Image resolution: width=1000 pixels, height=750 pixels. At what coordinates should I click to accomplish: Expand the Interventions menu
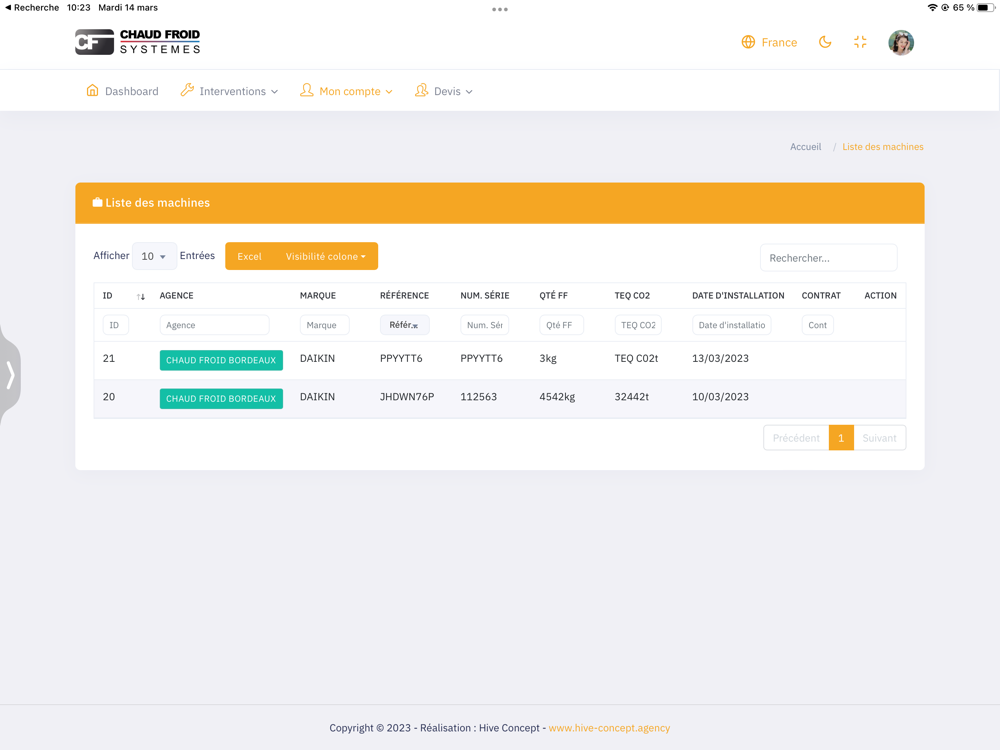pyautogui.click(x=229, y=91)
